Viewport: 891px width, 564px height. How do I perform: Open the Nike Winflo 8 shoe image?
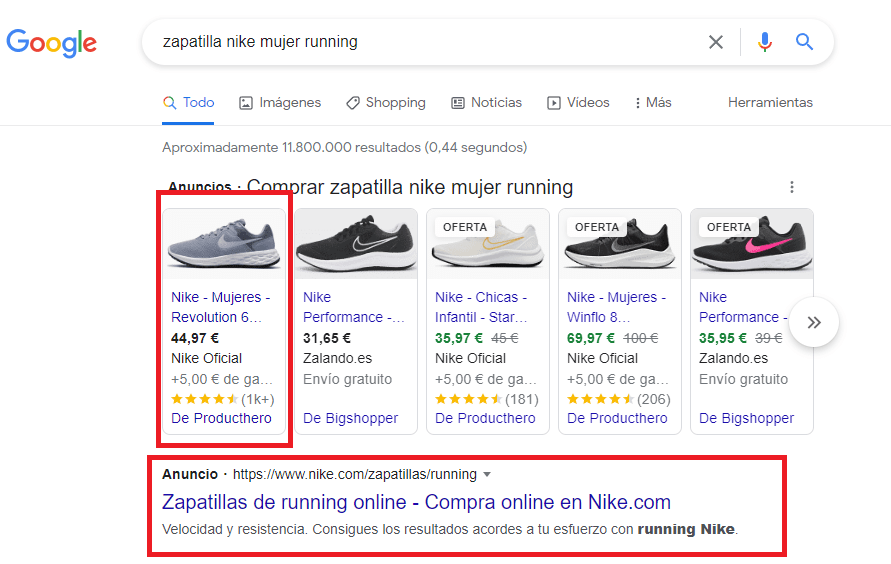tap(619, 244)
